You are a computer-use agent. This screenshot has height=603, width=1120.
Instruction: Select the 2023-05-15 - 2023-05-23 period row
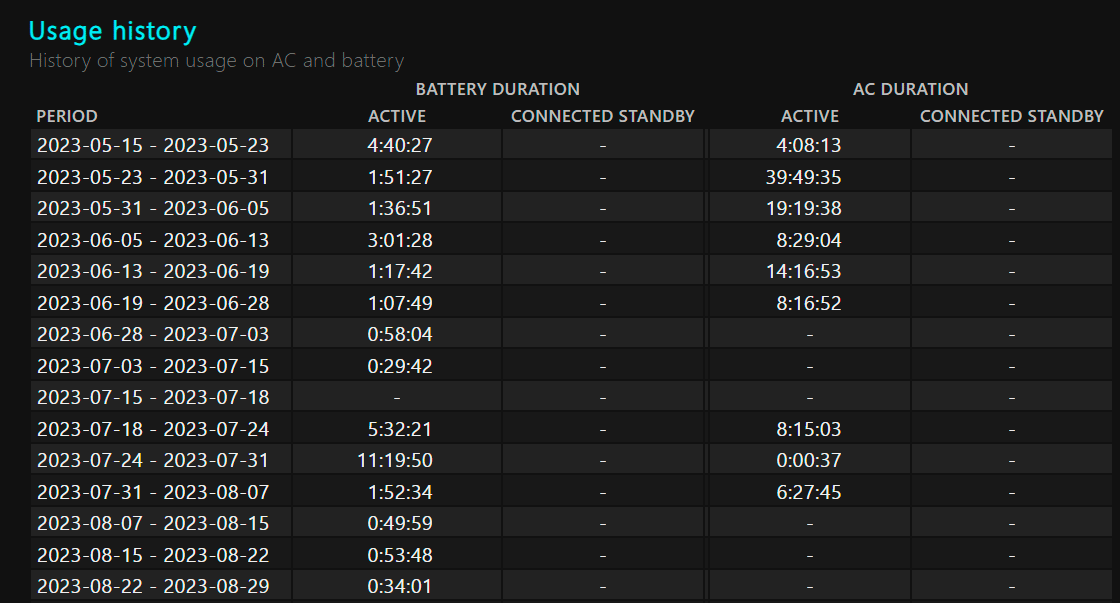tap(153, 145)
